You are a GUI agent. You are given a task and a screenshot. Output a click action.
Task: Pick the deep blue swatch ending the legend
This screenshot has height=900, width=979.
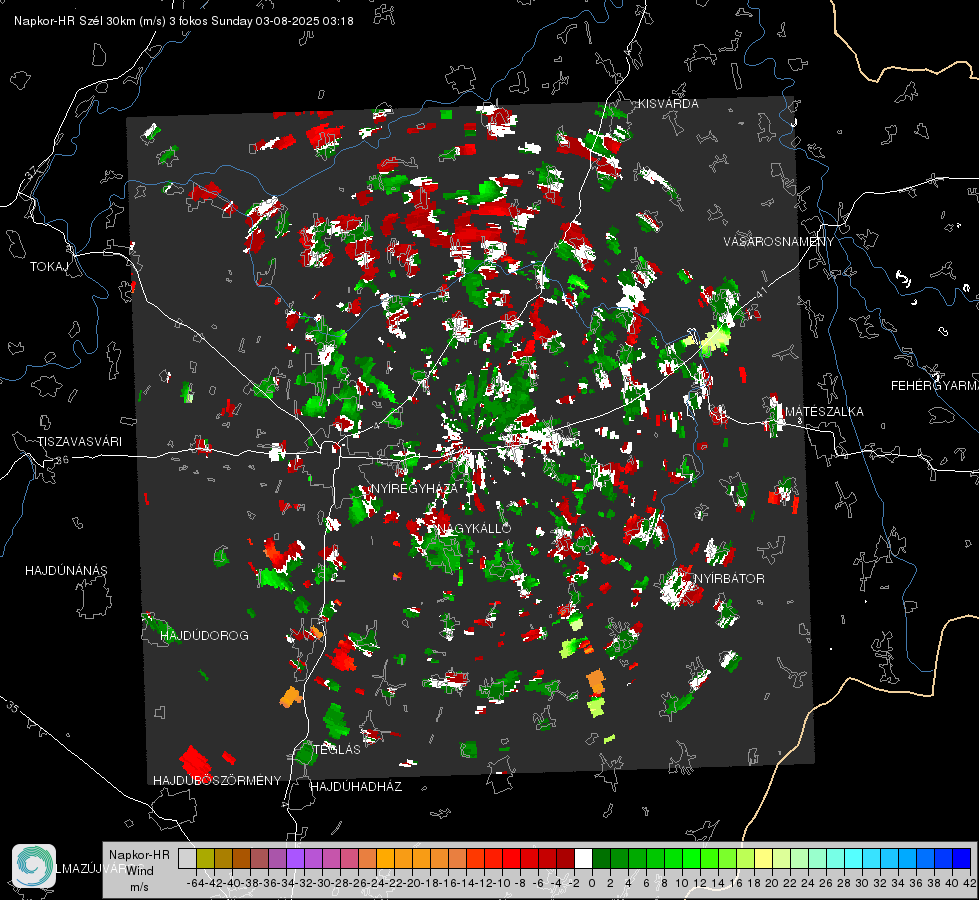(962, 859)
